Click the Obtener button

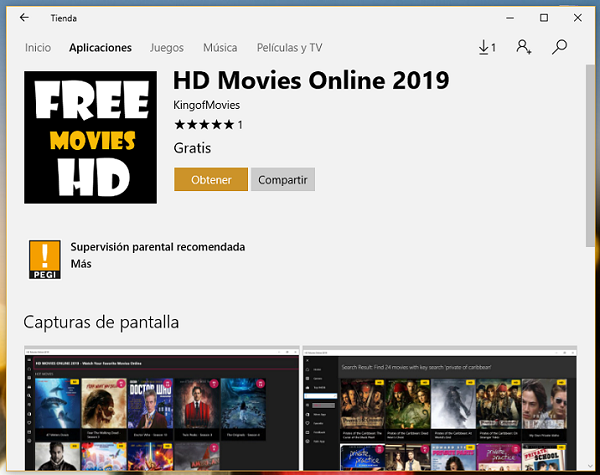tap(211, 179)
